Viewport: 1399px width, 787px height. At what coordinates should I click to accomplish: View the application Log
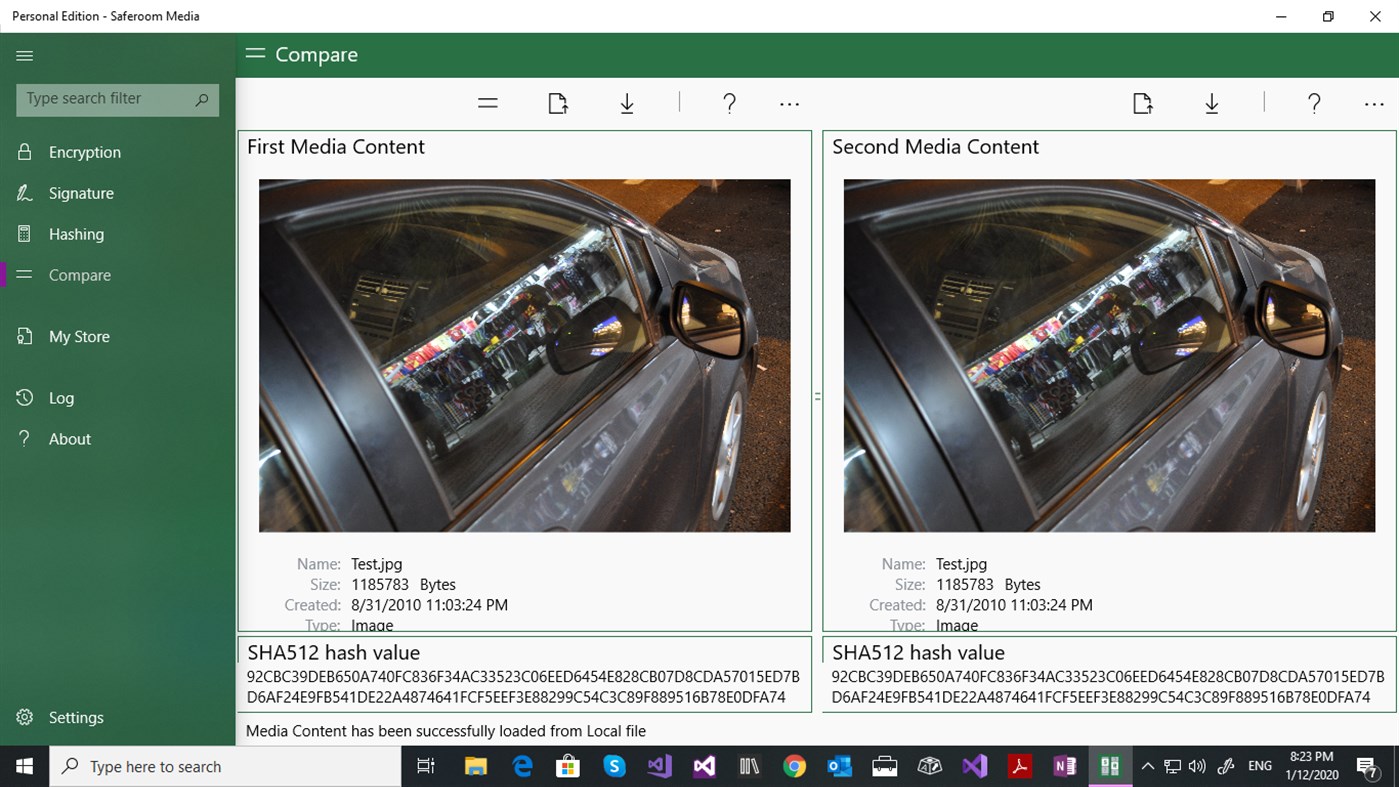coord(62,397)
